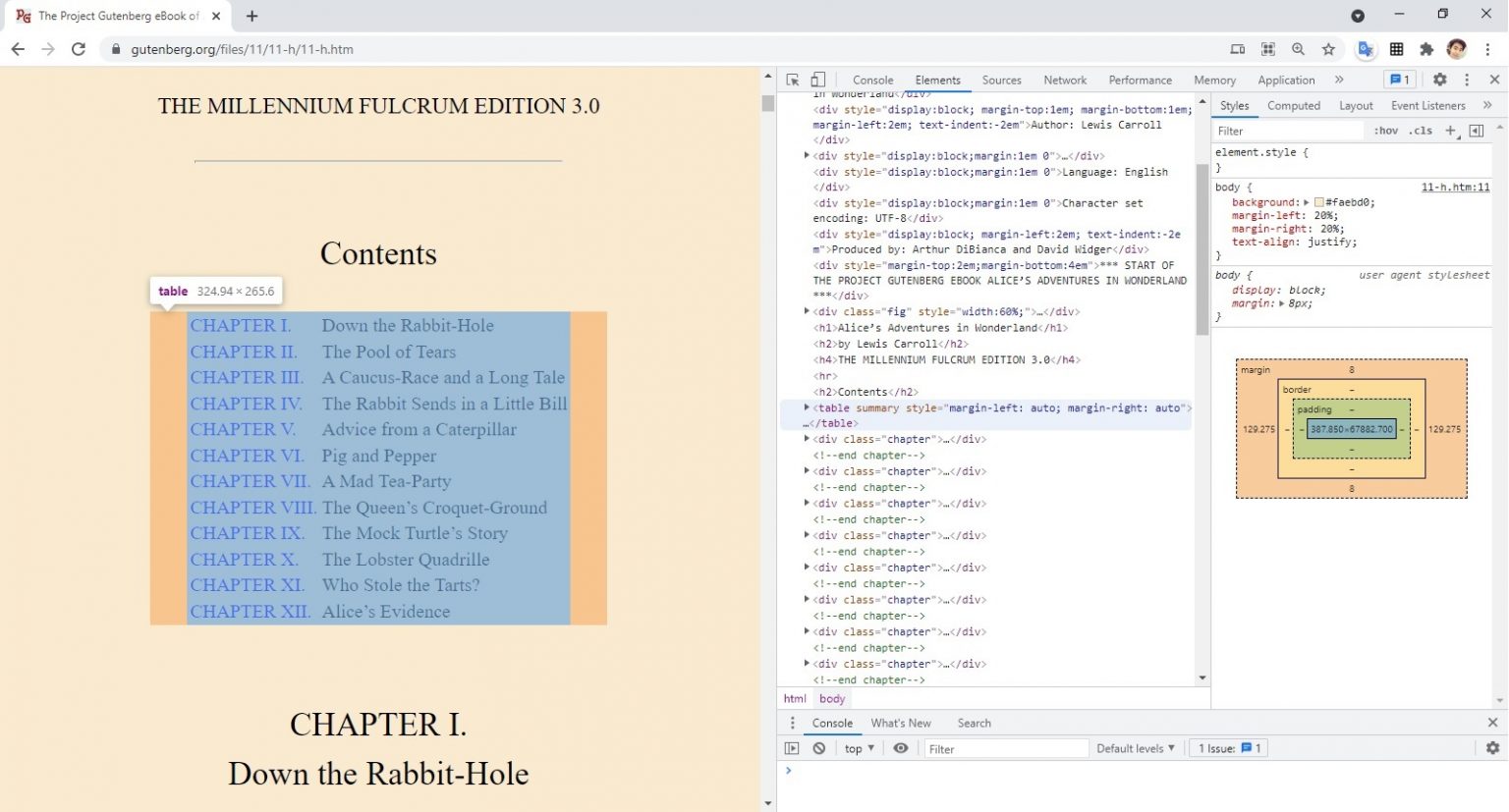The height and width of the screenshot is (812, 1509).
Task: Expand the table element in DOM tree
Action: point(807,407)
